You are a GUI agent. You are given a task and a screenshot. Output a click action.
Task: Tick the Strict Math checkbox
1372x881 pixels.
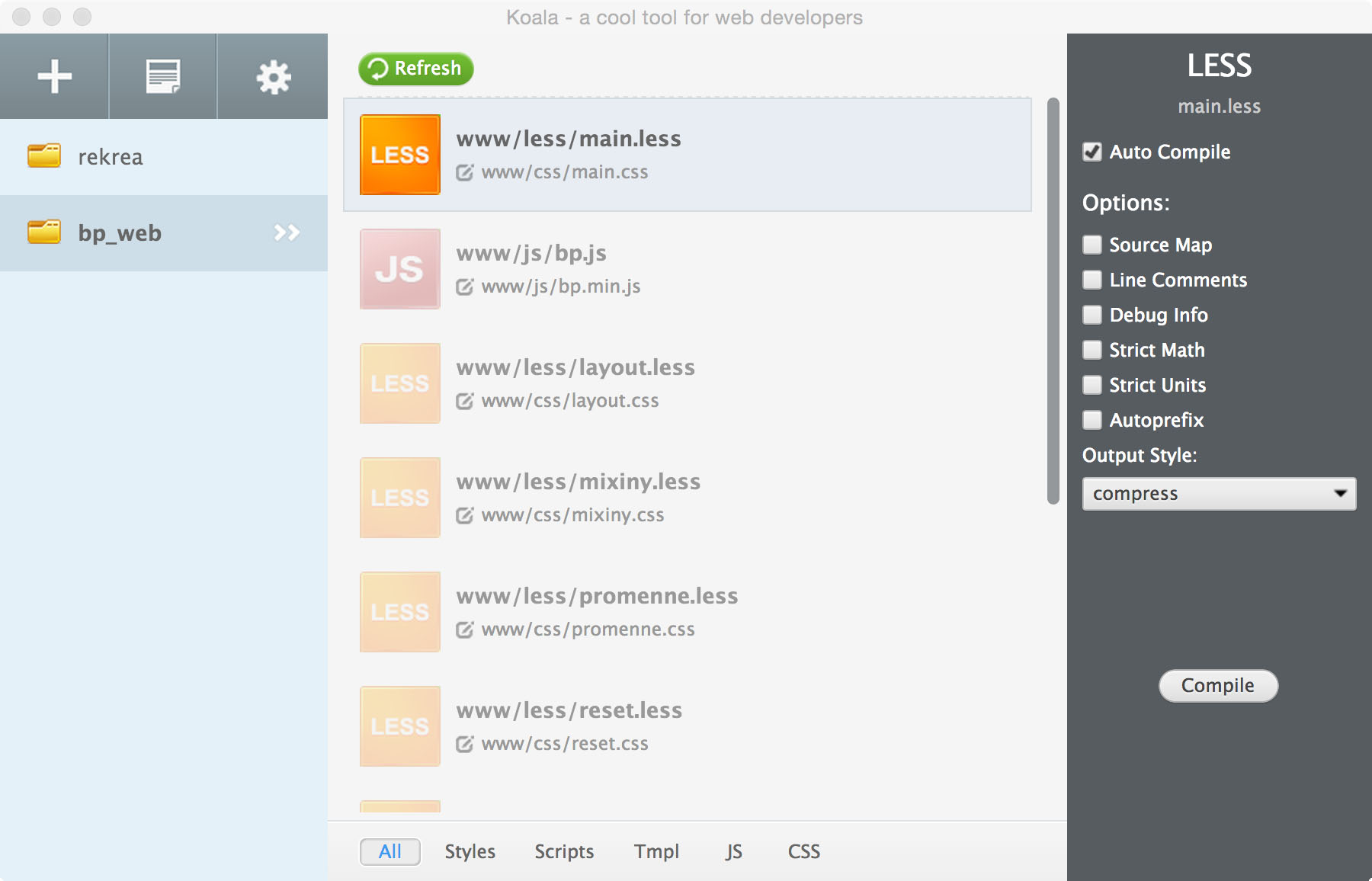click(1092, 350)
